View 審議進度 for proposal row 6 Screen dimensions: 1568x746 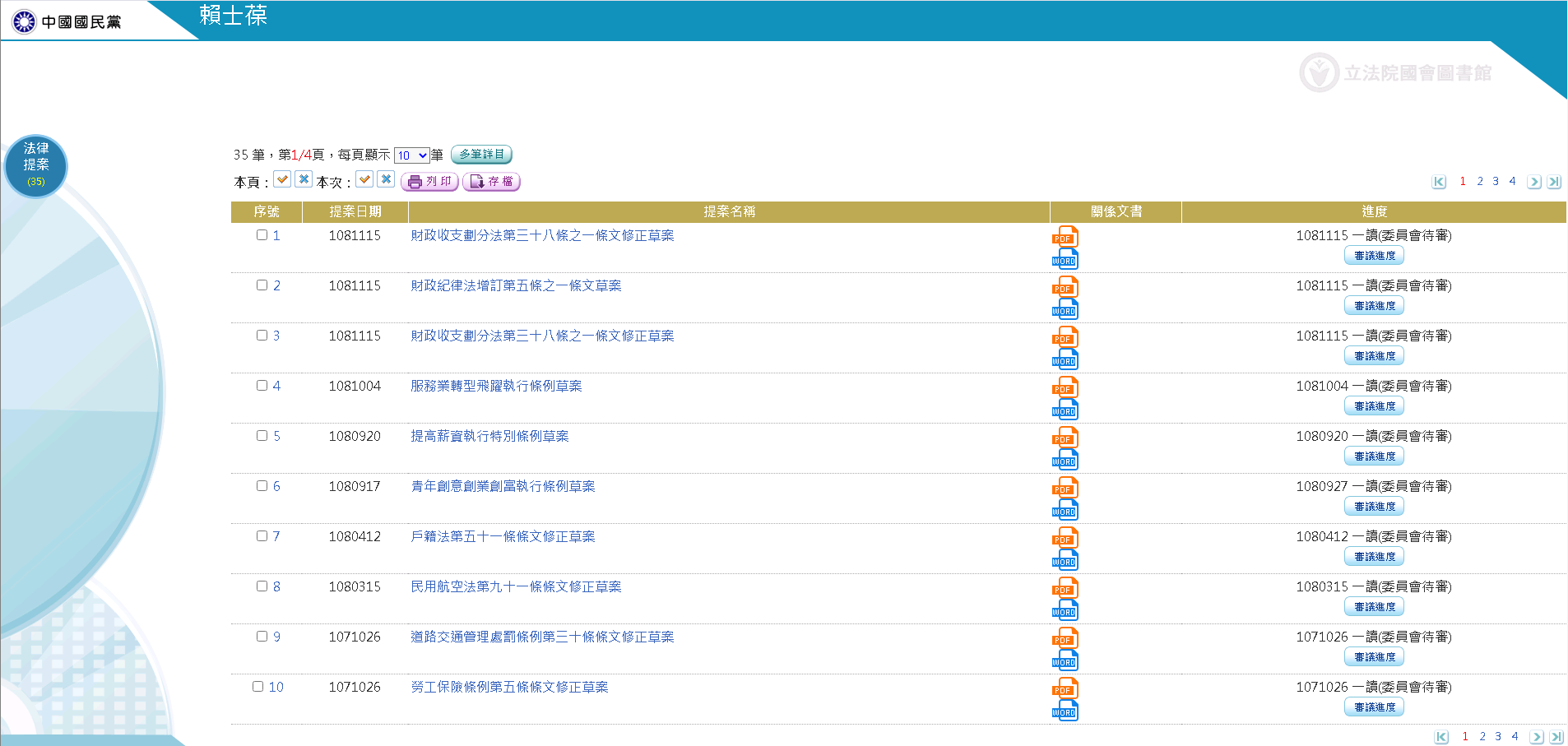tap(1374, 507)
